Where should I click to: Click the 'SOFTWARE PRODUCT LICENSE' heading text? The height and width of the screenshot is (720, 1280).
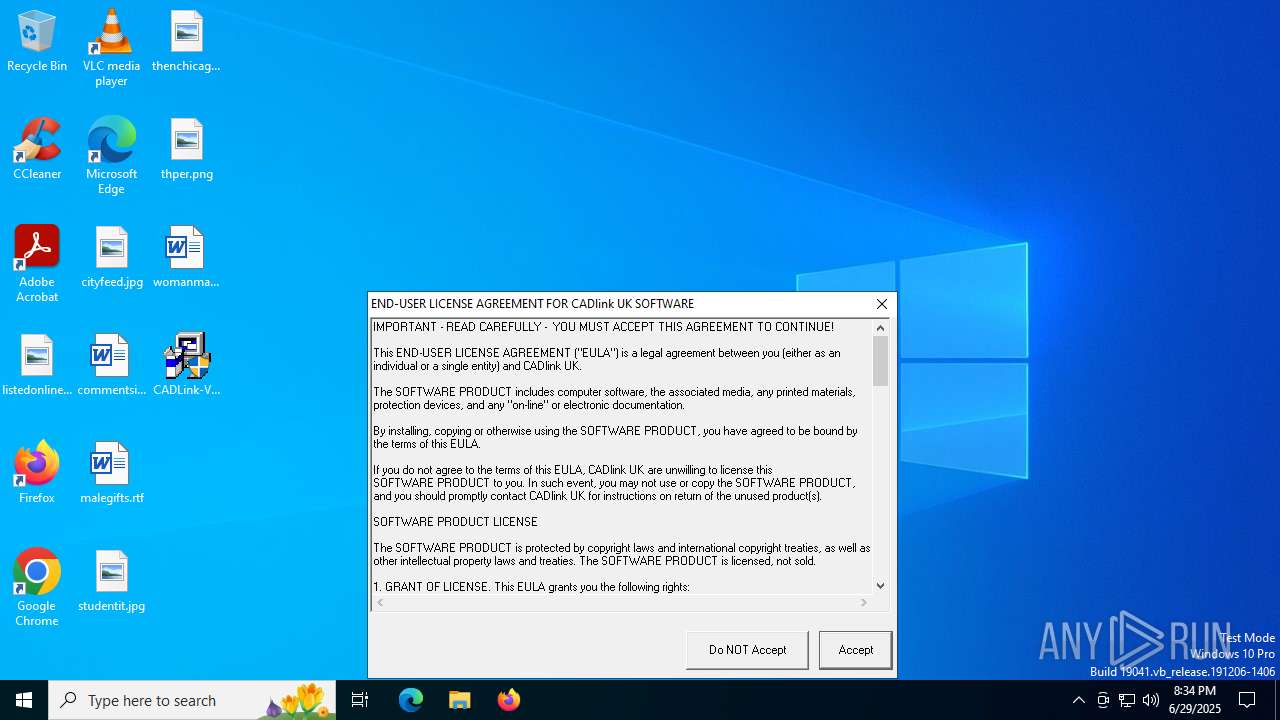[455, 522]
